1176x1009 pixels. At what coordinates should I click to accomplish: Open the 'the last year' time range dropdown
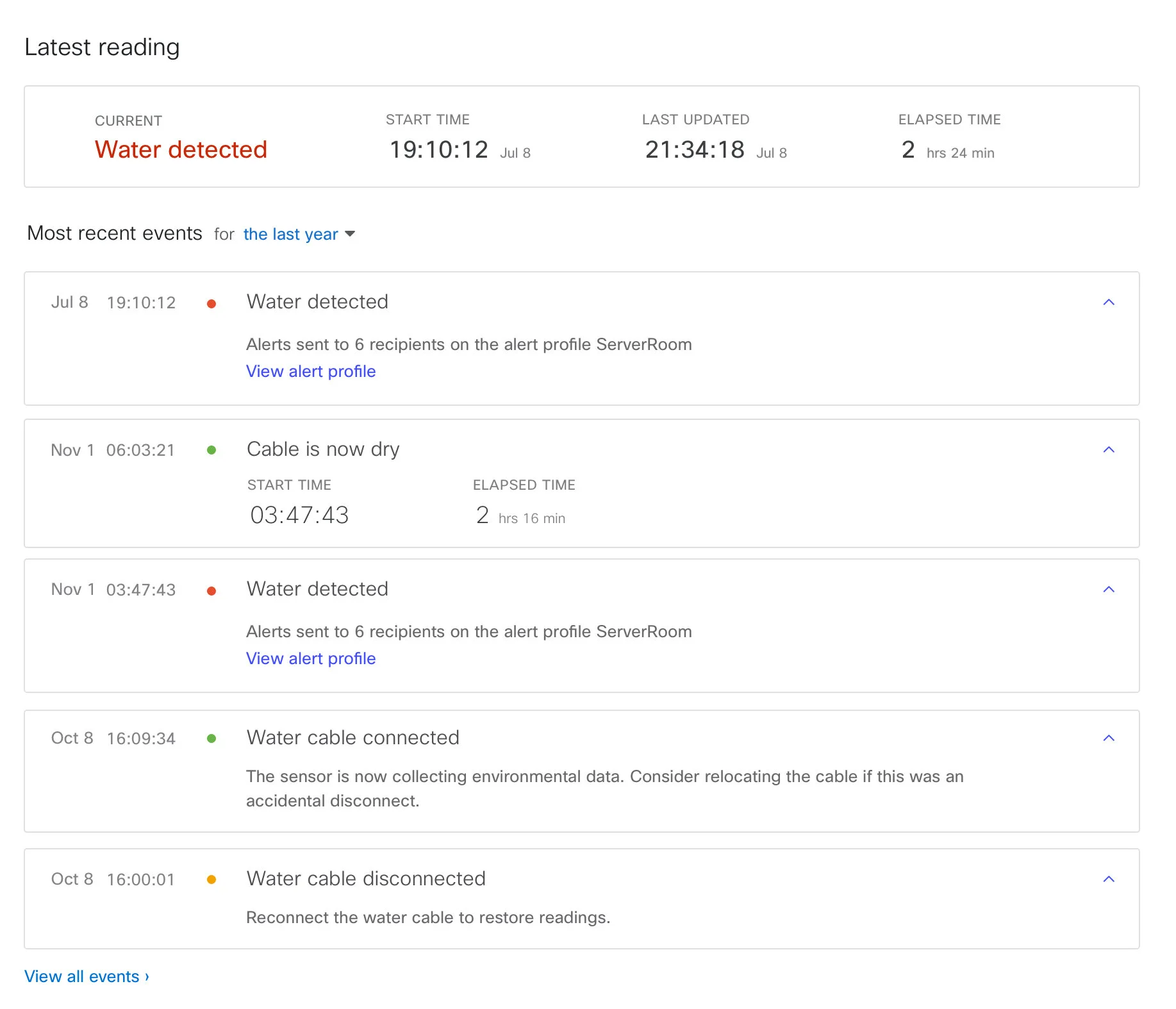299,234
